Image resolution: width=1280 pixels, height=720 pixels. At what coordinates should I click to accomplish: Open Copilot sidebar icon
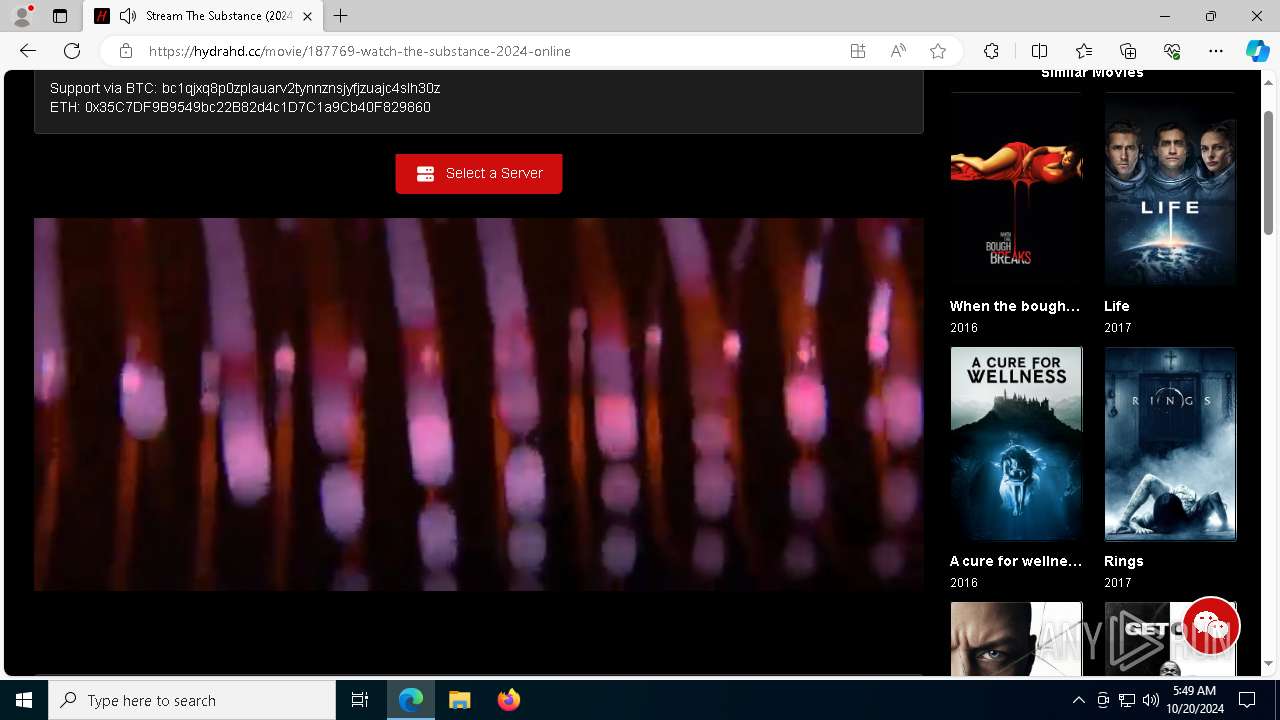tap(1257, 51)
